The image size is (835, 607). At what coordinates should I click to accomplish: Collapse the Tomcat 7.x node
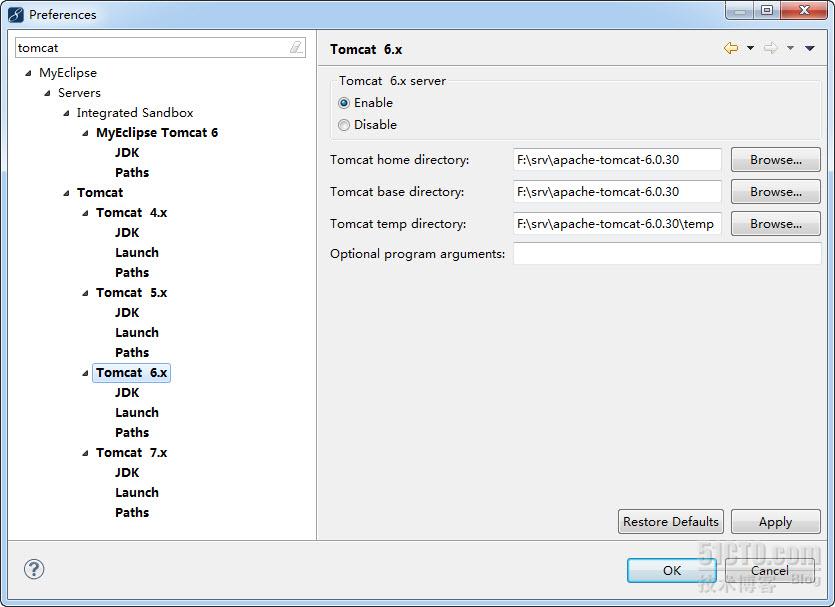pos(85,453)
